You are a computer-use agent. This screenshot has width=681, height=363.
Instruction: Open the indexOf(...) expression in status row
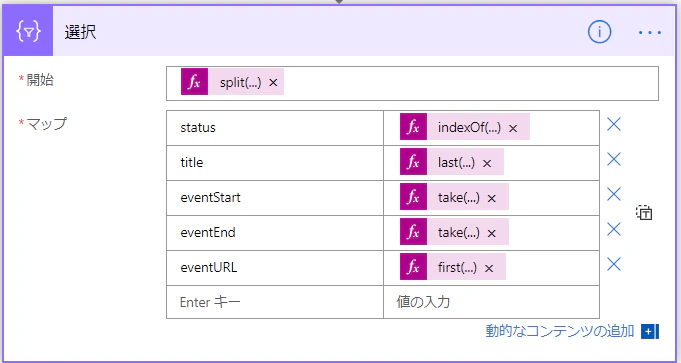(469, 128)
